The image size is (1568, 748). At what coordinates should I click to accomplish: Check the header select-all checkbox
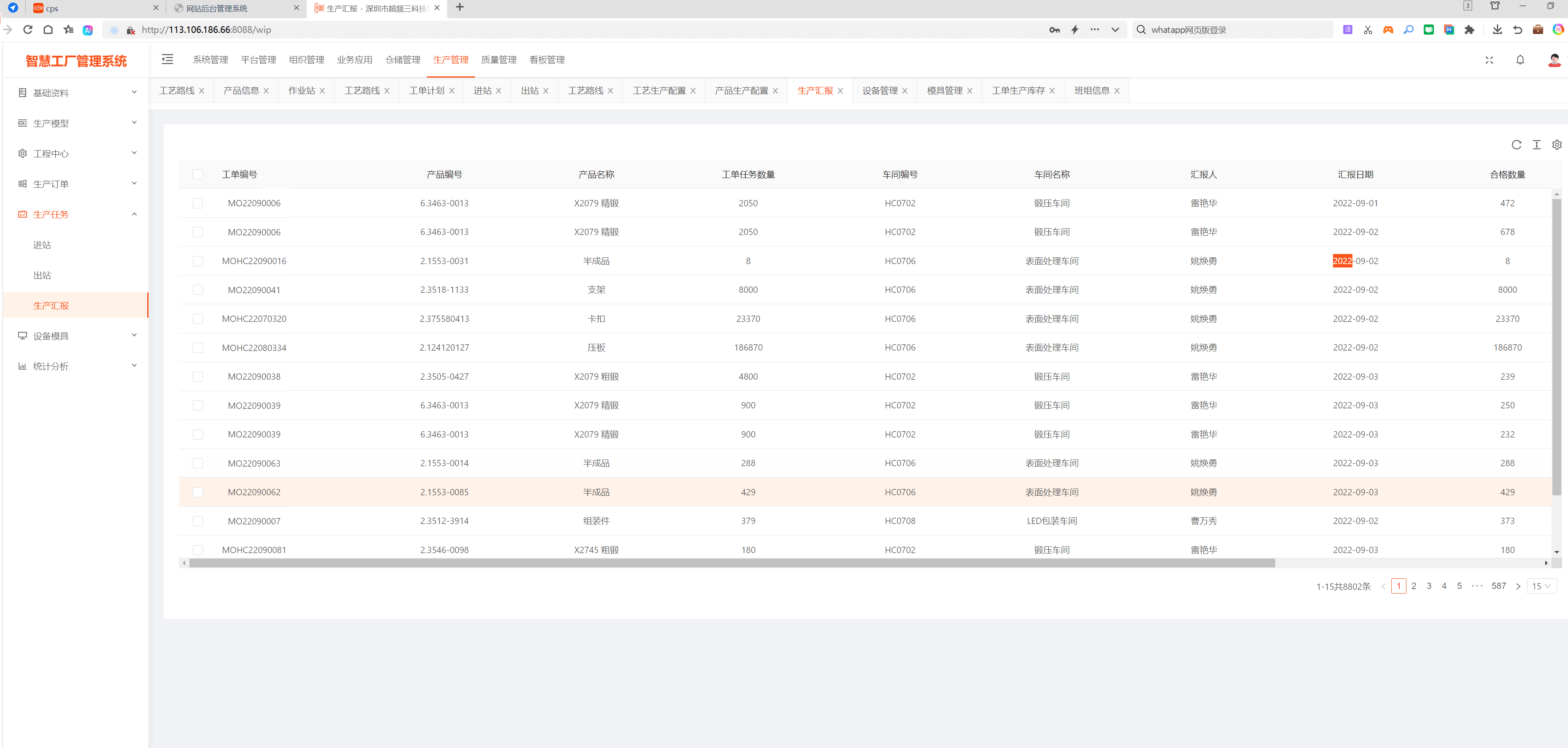click(198, 174)
